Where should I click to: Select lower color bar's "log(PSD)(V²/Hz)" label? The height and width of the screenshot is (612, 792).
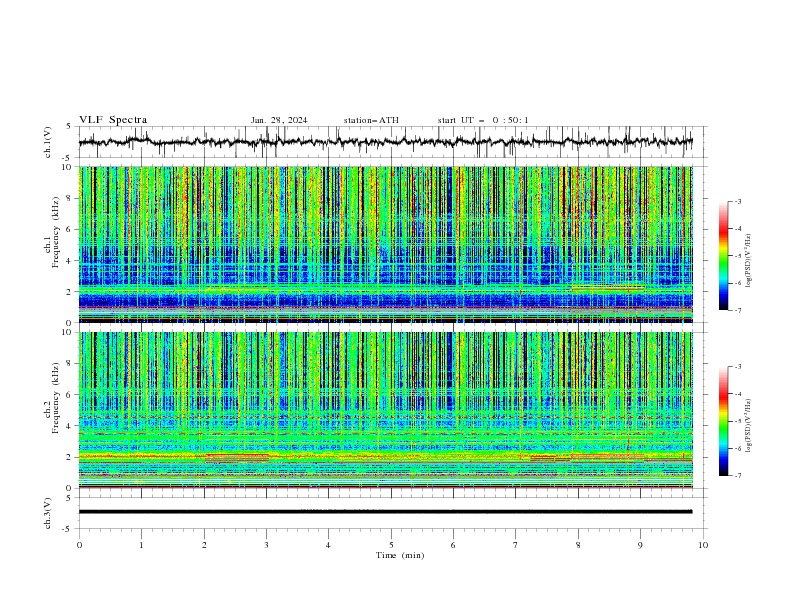tap(748, 426)
